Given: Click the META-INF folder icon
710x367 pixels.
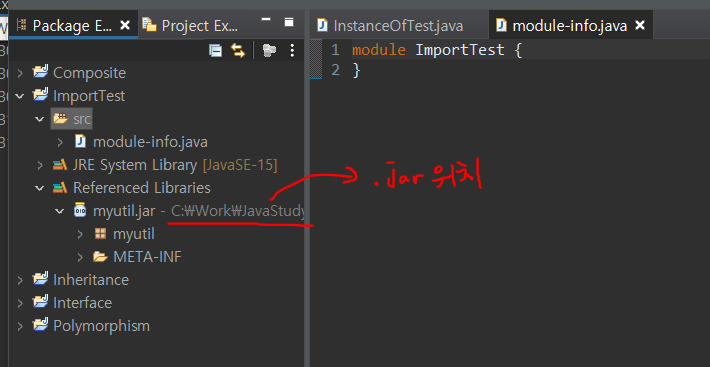Looking at the screenshot, I should click(100, 257).
